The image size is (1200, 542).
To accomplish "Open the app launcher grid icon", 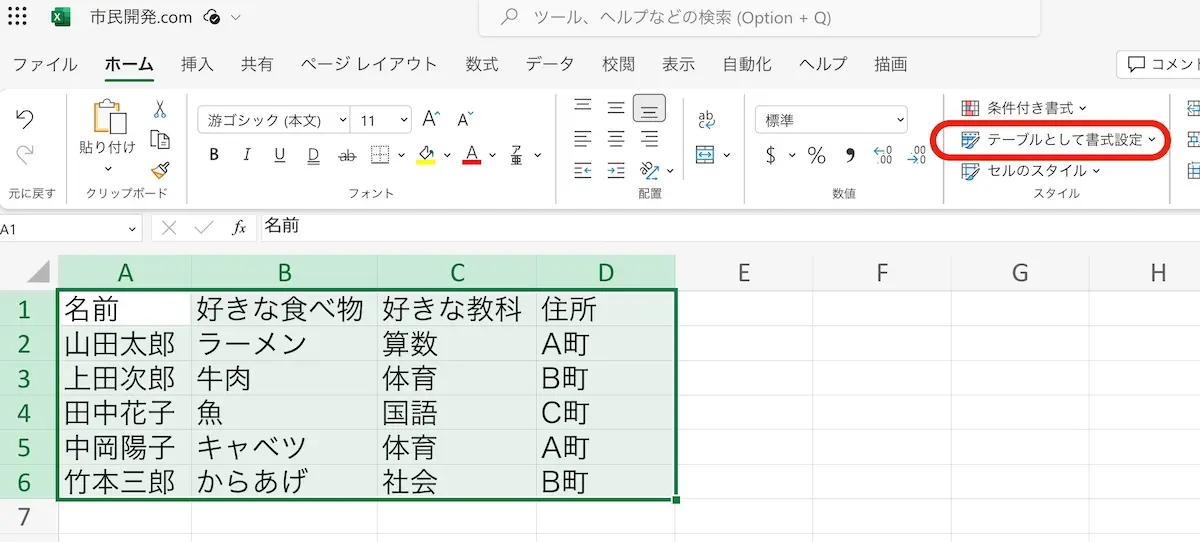I will tap(17, 17).
